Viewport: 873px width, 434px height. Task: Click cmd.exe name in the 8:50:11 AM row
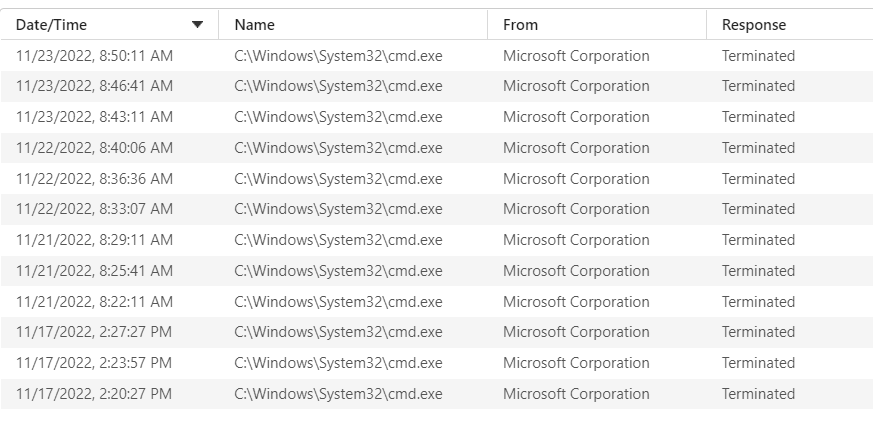tap(339, 56)
